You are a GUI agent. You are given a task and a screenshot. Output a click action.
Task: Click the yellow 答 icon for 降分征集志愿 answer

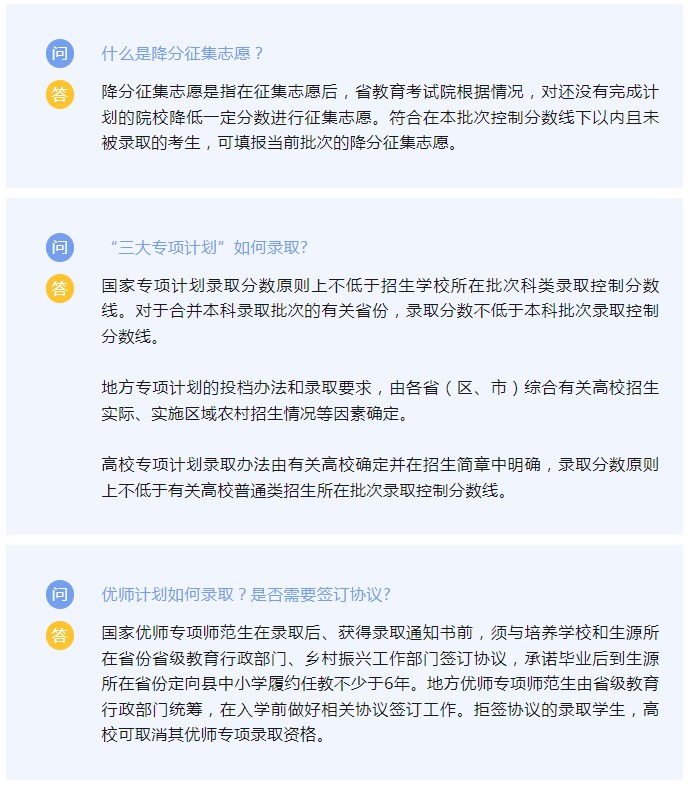(60, 94)
